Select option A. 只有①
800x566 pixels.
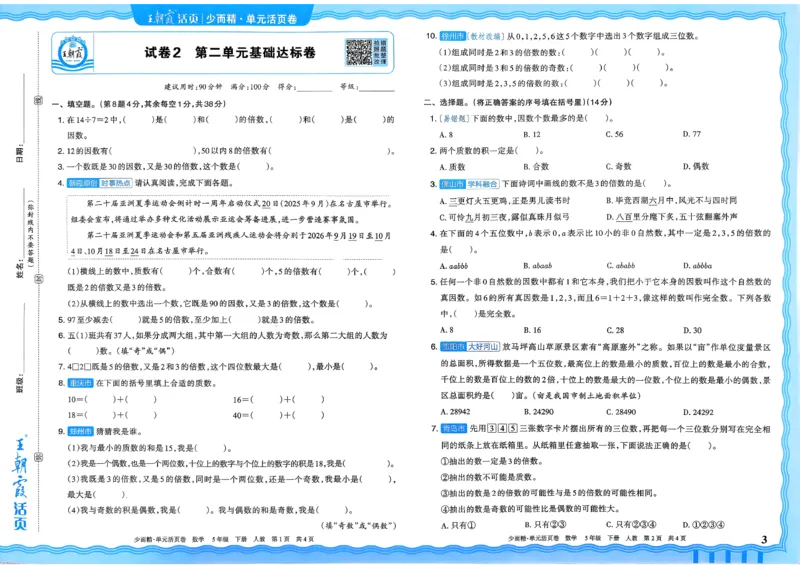458,525
